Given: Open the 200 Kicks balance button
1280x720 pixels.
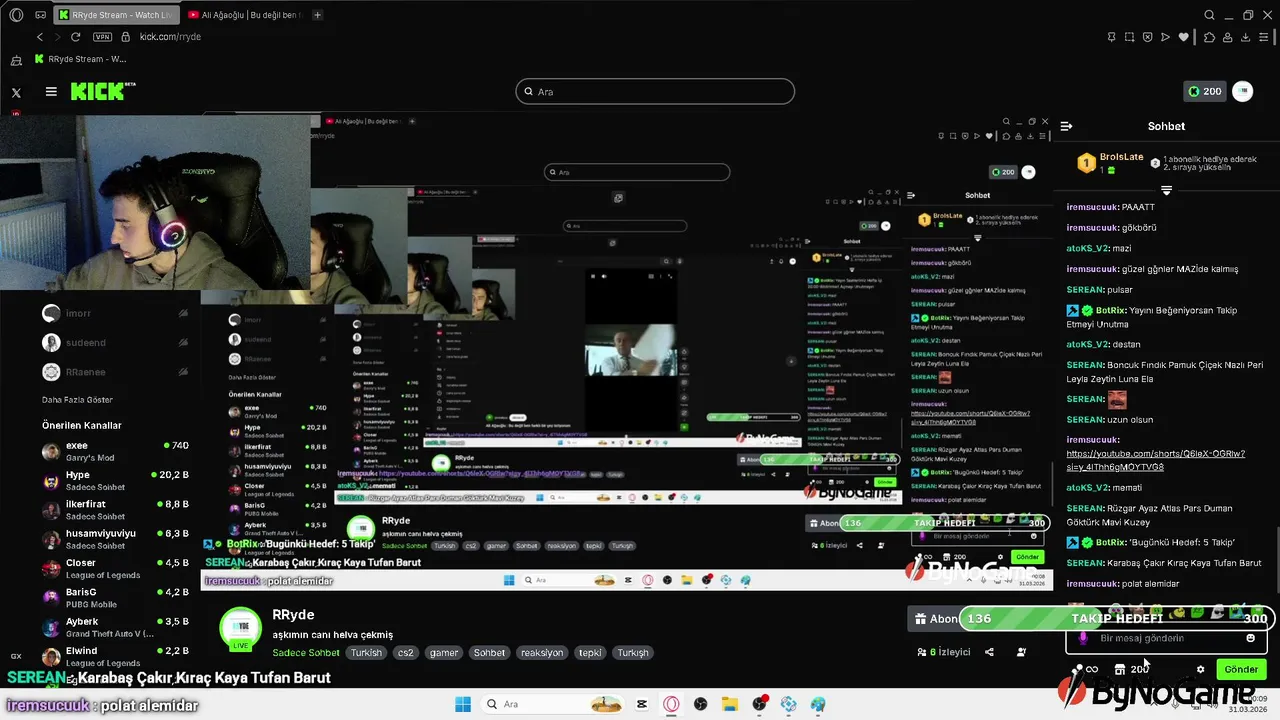Looking at the screenshot, I should (1204, 91).
